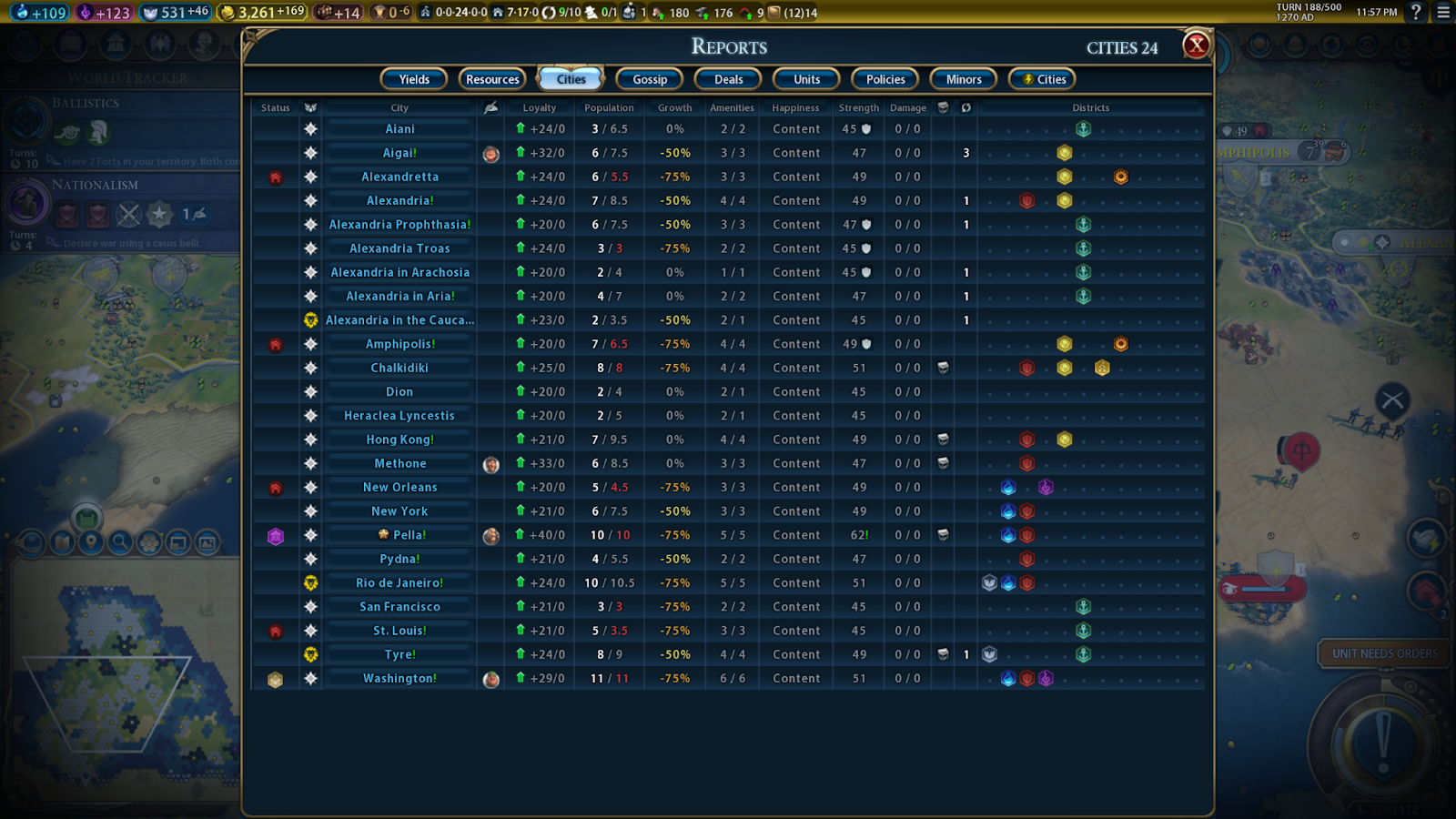
Task: Click the harbor icon in Tyre row
Action: click(1083, 654)
